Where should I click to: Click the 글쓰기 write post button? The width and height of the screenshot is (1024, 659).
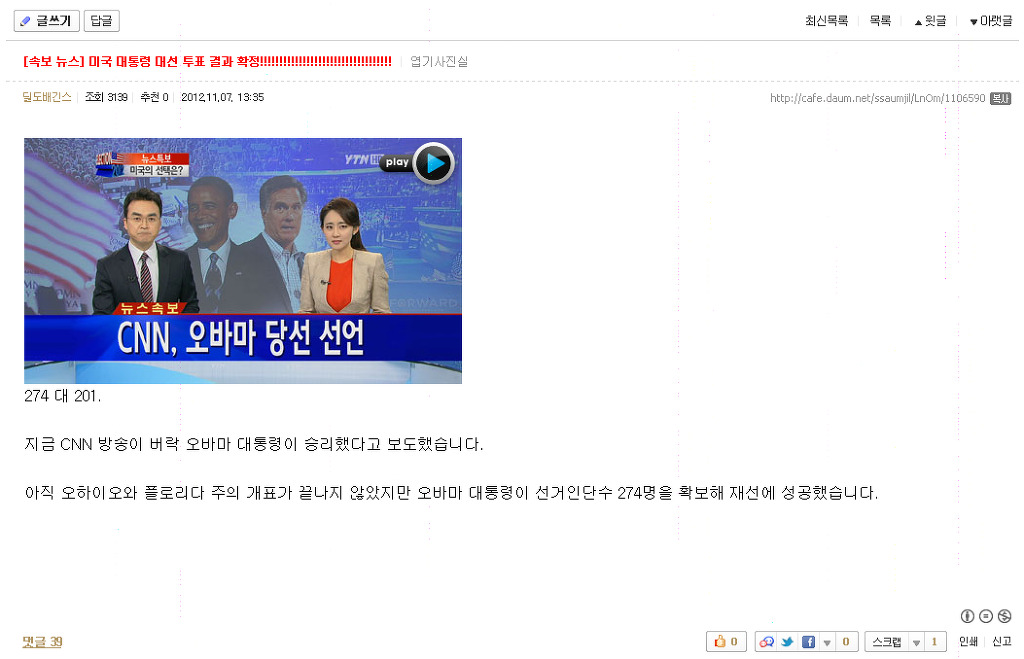click(46, 21)
